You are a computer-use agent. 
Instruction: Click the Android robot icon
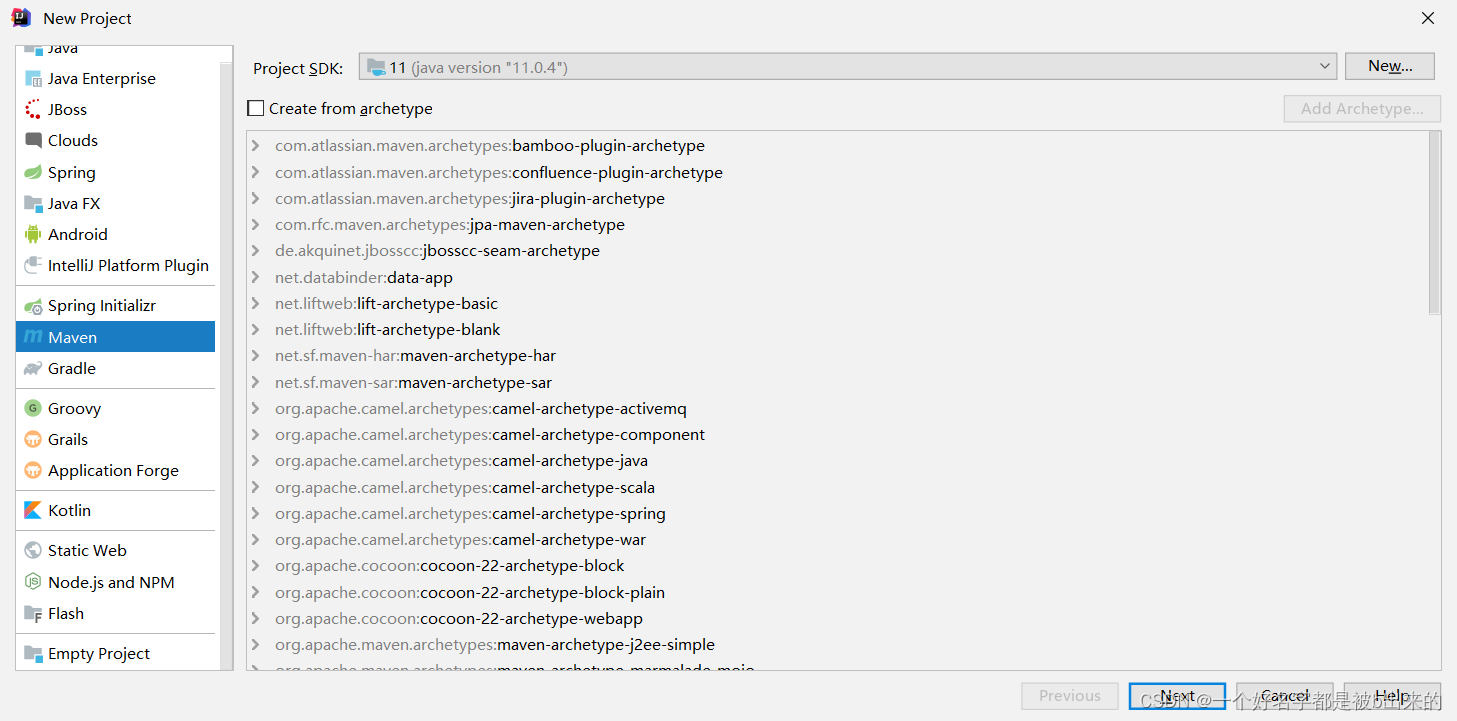pos(33,235)
